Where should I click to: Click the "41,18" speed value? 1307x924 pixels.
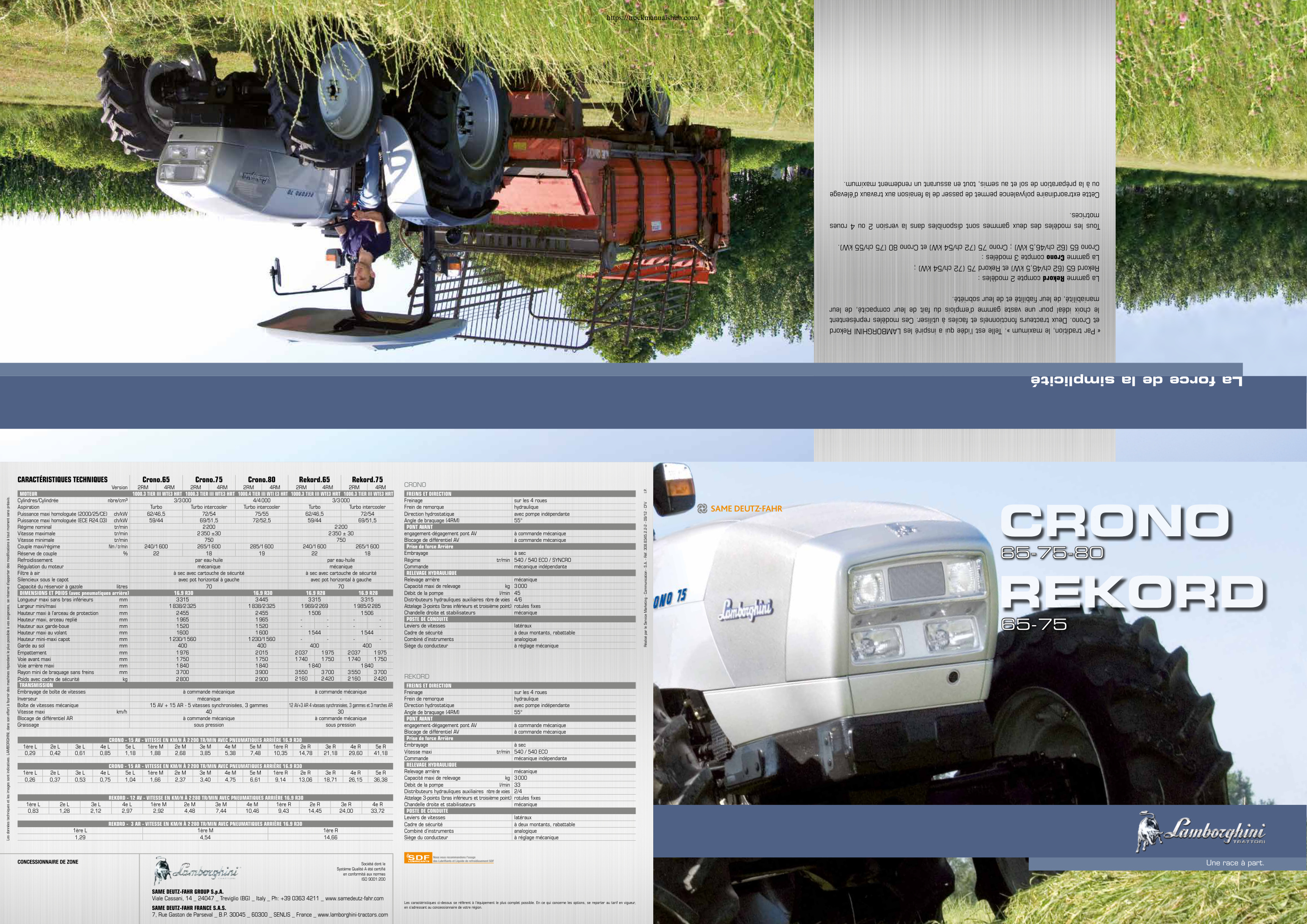coord(381,753)
